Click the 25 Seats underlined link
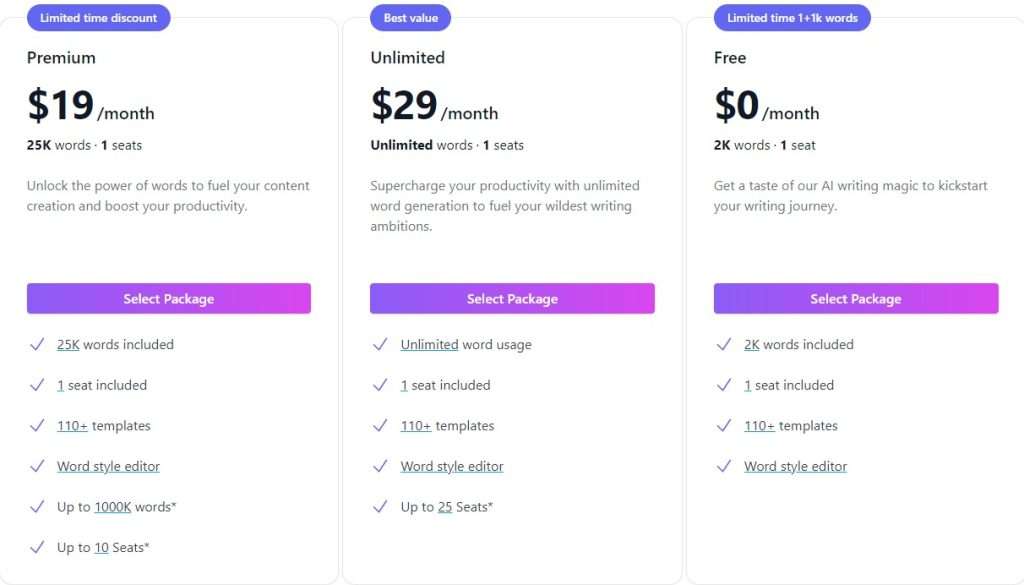1024x585 pixels. [x=445, y=507]
